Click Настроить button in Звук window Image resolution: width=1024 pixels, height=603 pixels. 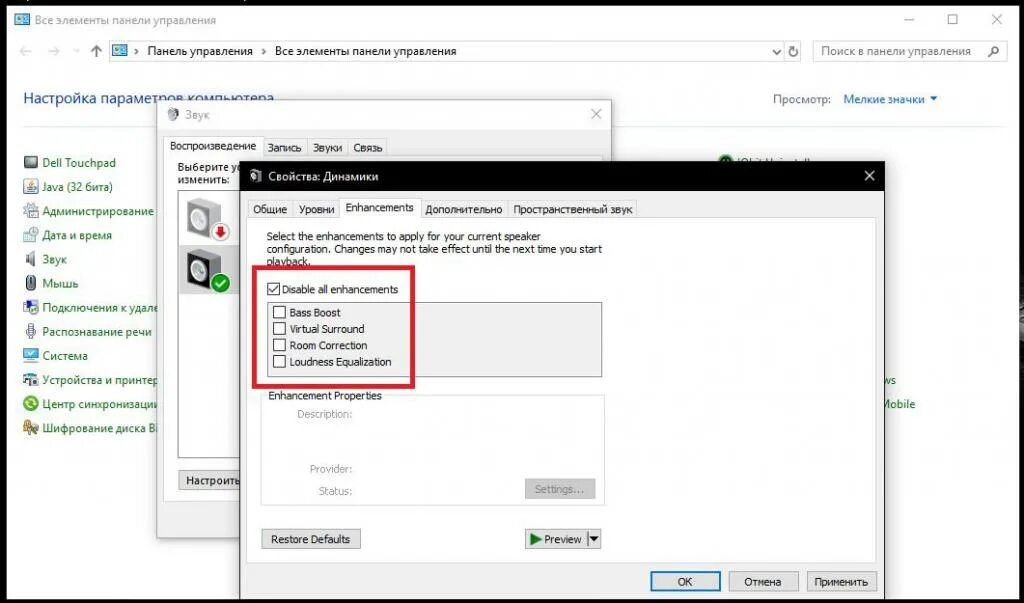click(x=210, y=480)
